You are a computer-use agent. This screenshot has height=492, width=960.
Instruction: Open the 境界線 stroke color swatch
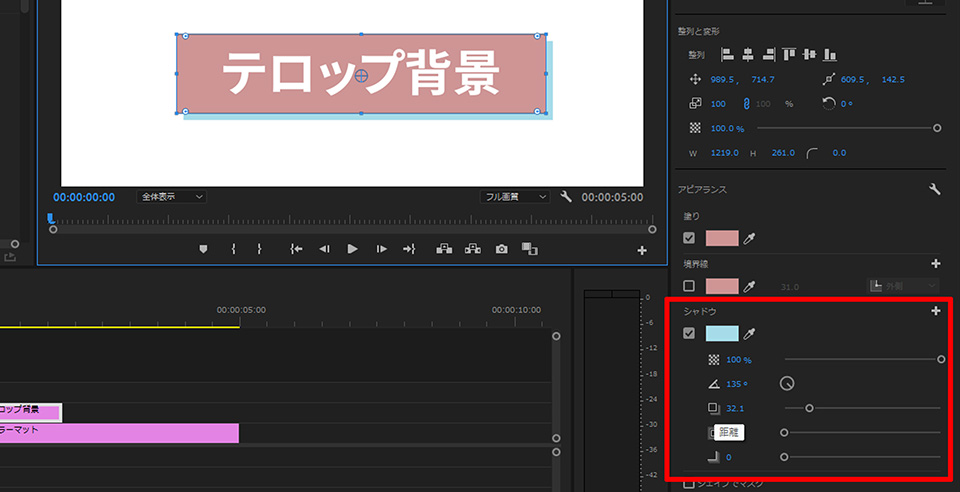tap(722, 286)
